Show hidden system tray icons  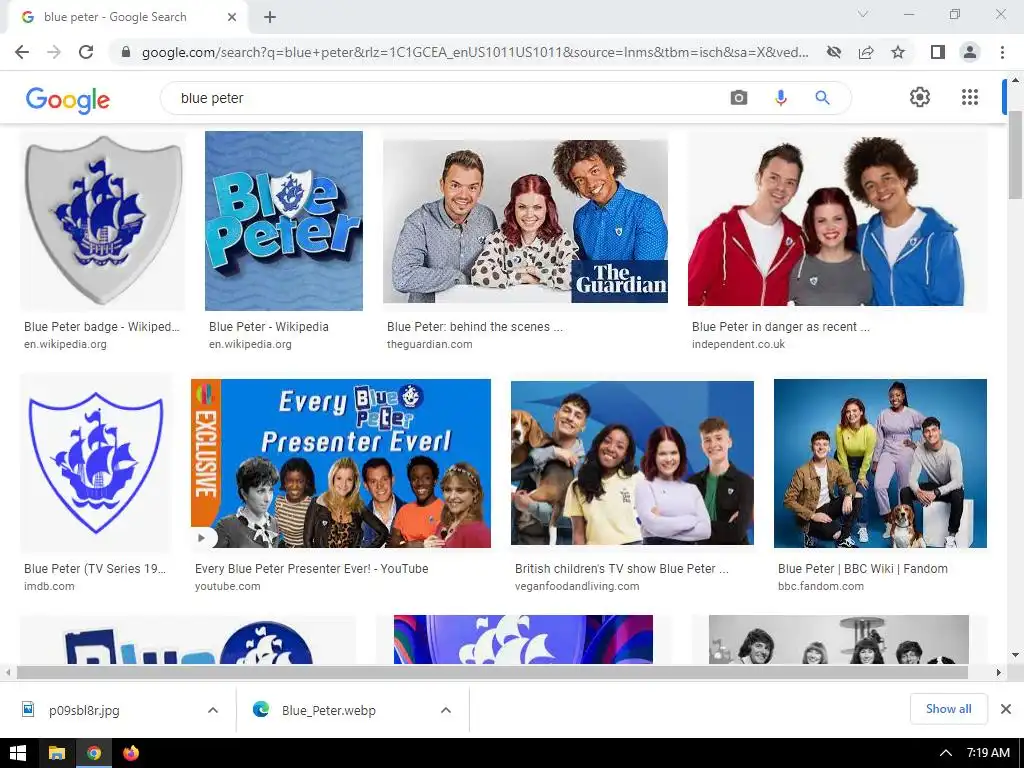pos(945,753)
